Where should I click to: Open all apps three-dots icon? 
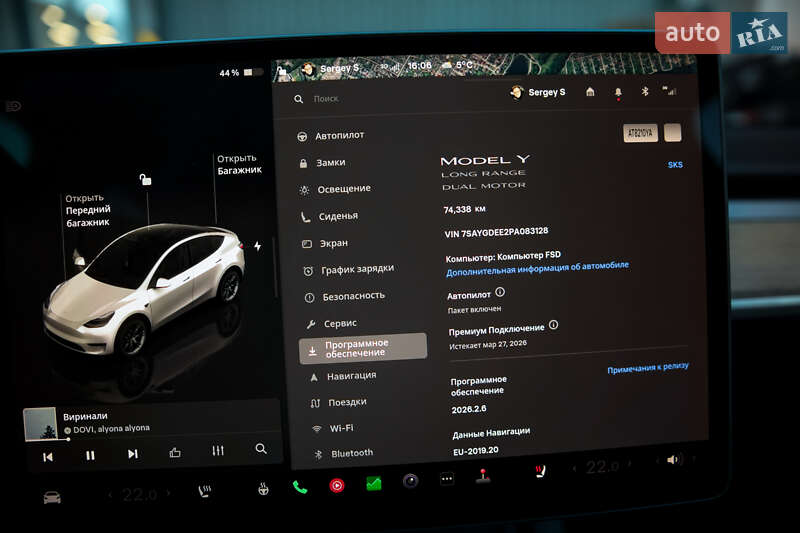tap(447, 479)
